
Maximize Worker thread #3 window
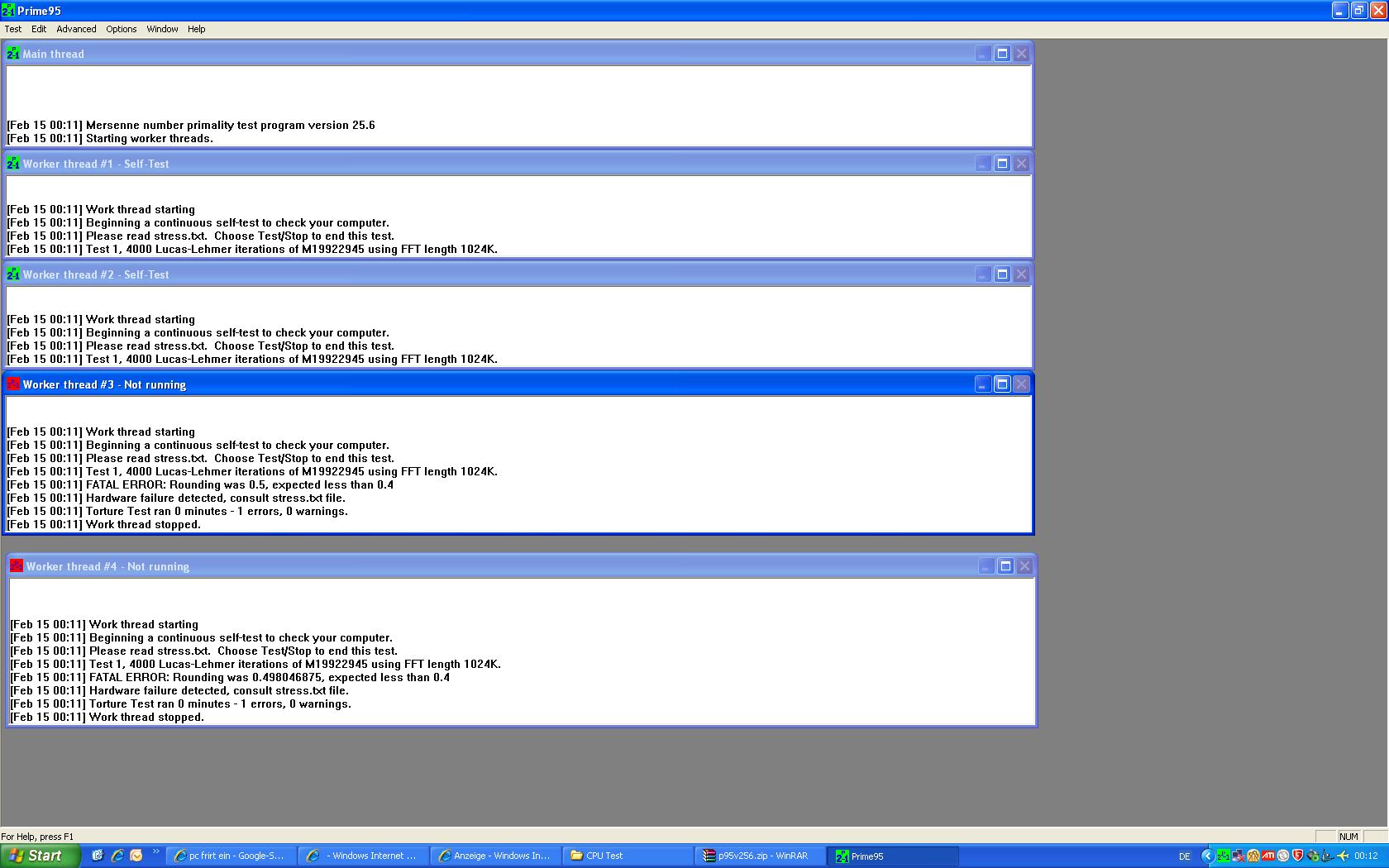(1002, 384)
